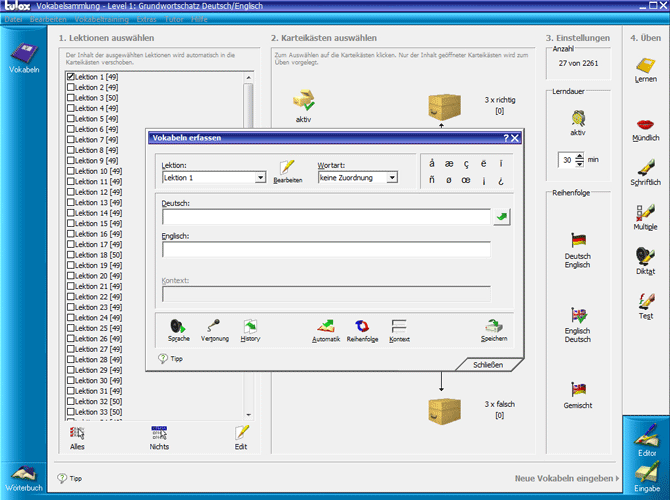Open History in vocabulary dialog

(x=250, y=330)
